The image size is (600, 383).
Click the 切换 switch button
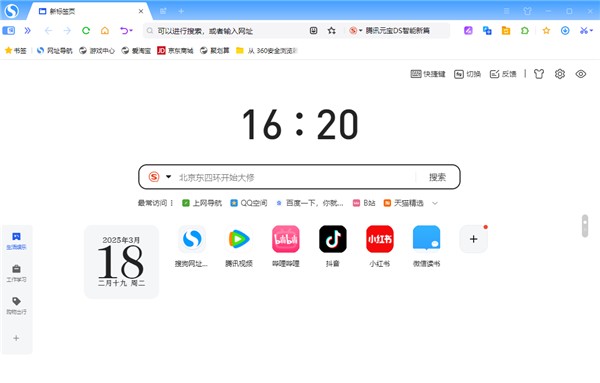[x=467, y=74]
